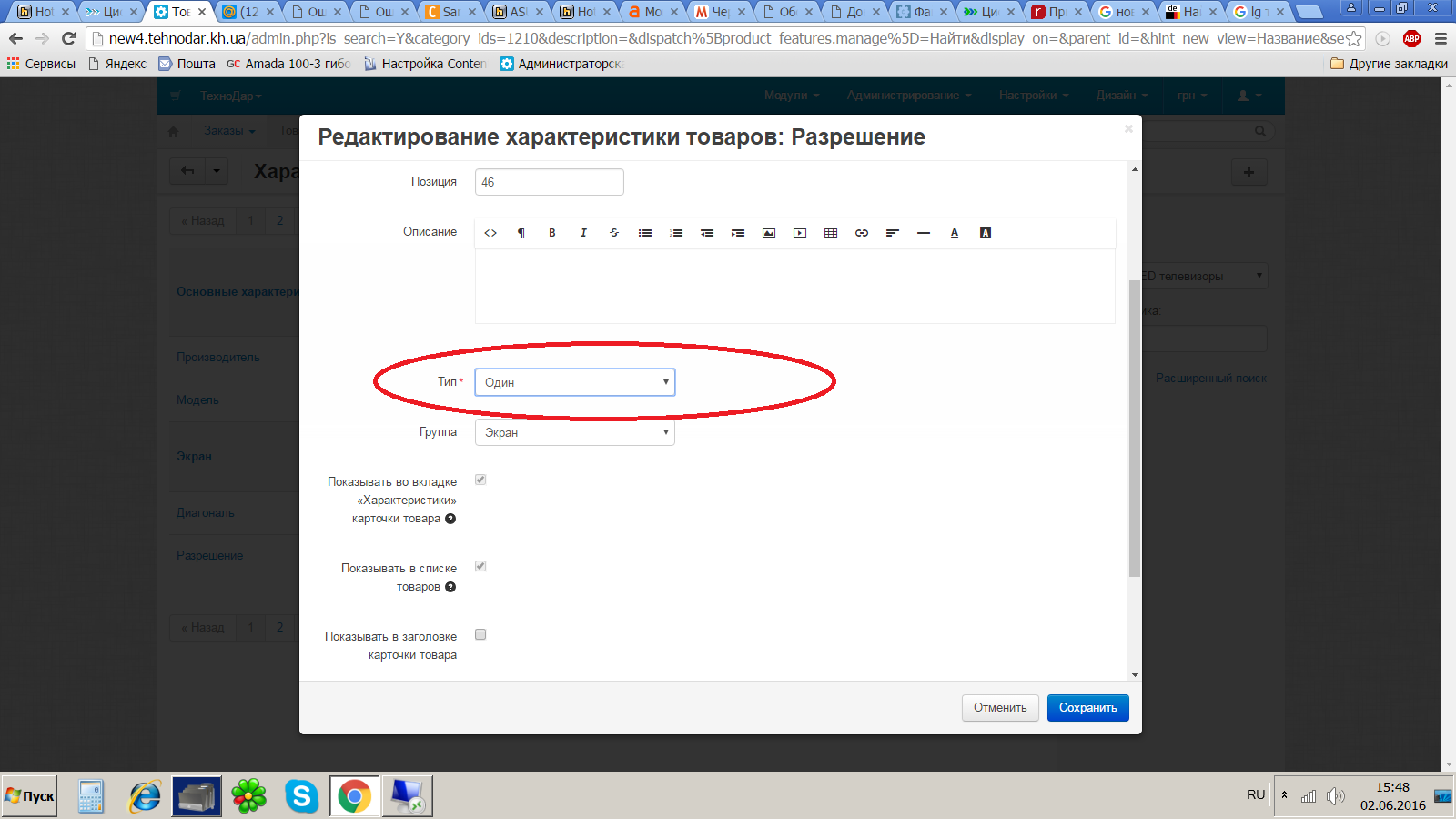Switch to the Пр browser tab
Image resolution: width=1456 pixels, height=819 pixels.
(x=1057, y=12)
